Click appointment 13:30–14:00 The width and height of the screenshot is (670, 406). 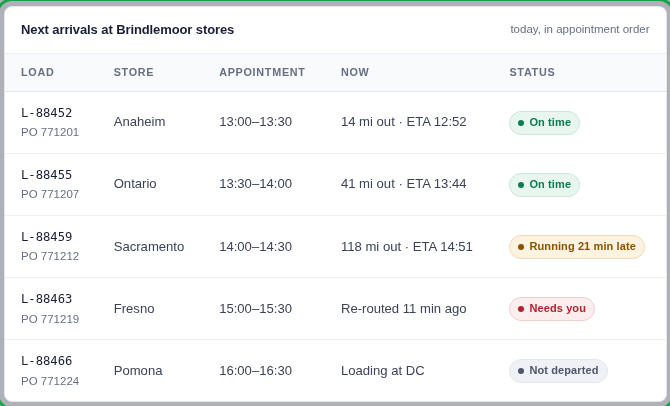click(256, 184)
